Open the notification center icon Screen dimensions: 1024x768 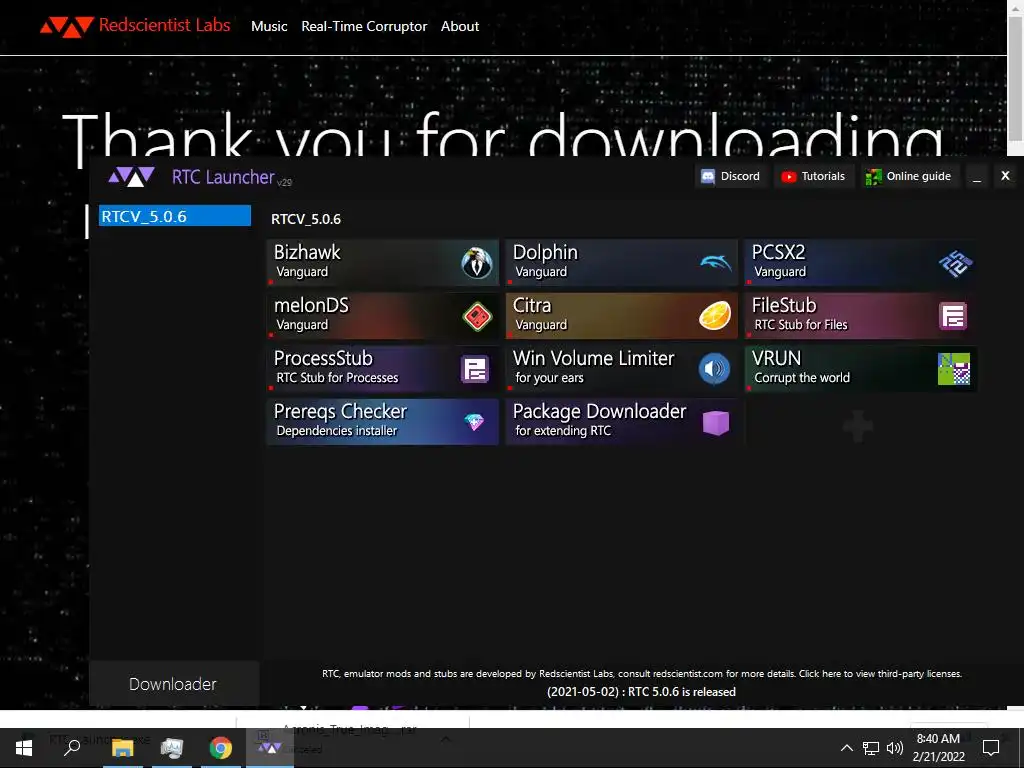tap(991, 748)
